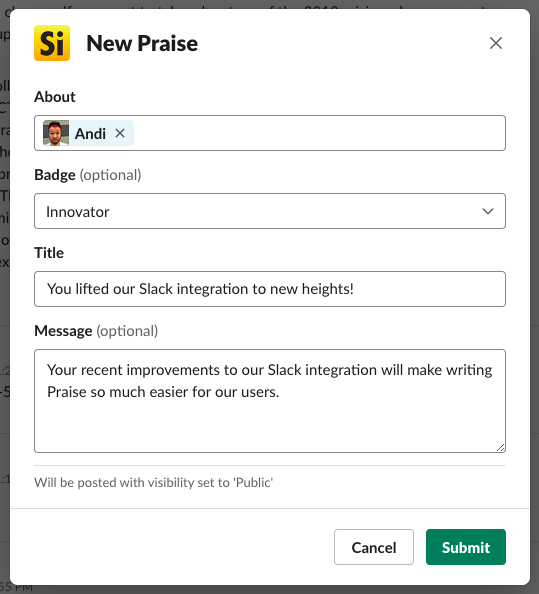This screenshot has height=594, width=539.
Task: Click Andi's avatar photo in the chip
Action: pos(56,133)
